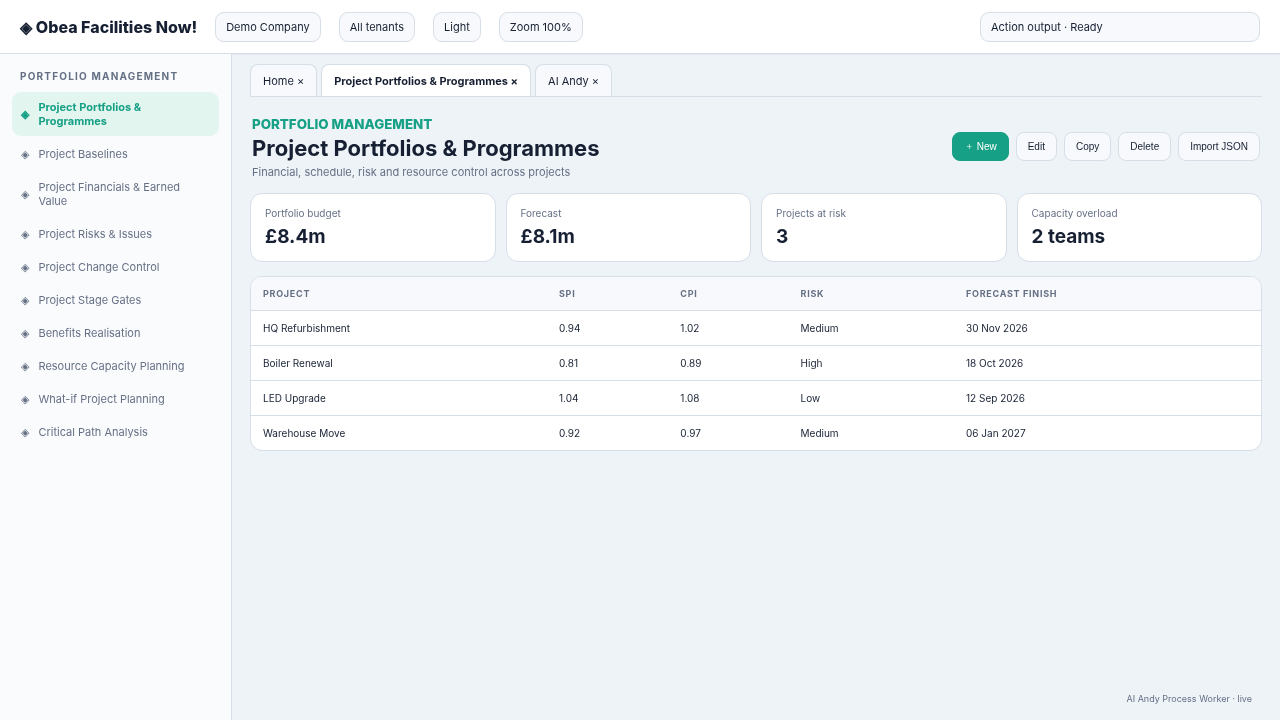Navigate to Project Stage Gates

pos(115,300)
